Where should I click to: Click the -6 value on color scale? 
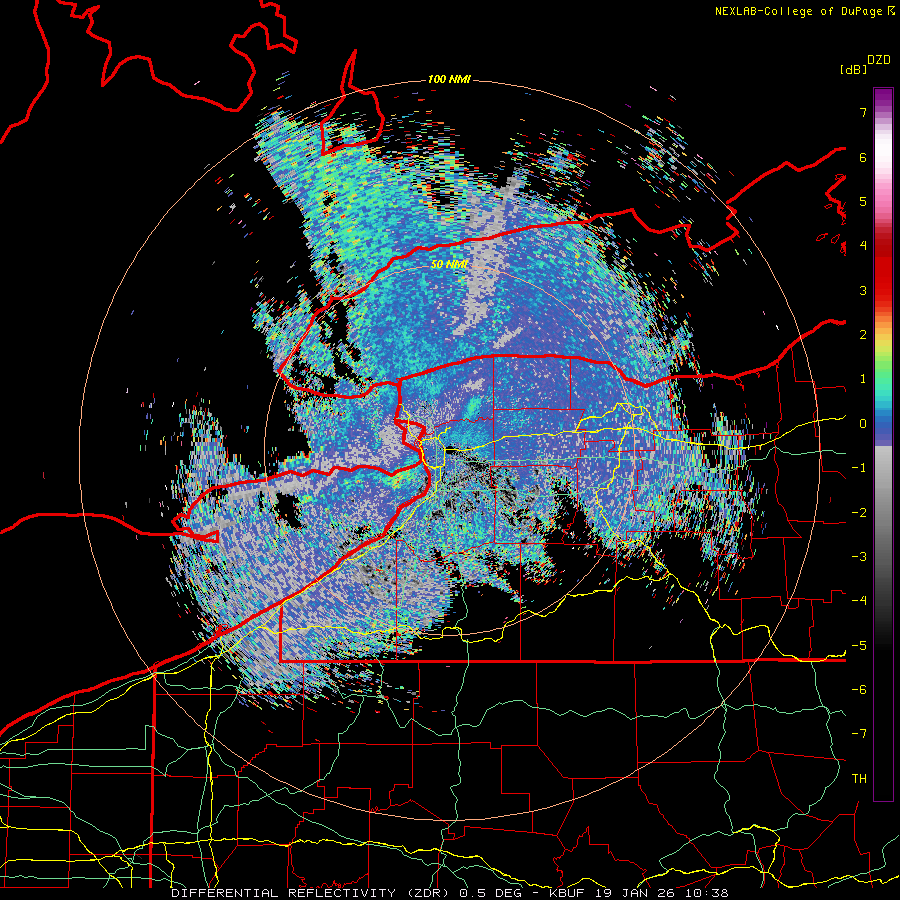coord(859,690)
